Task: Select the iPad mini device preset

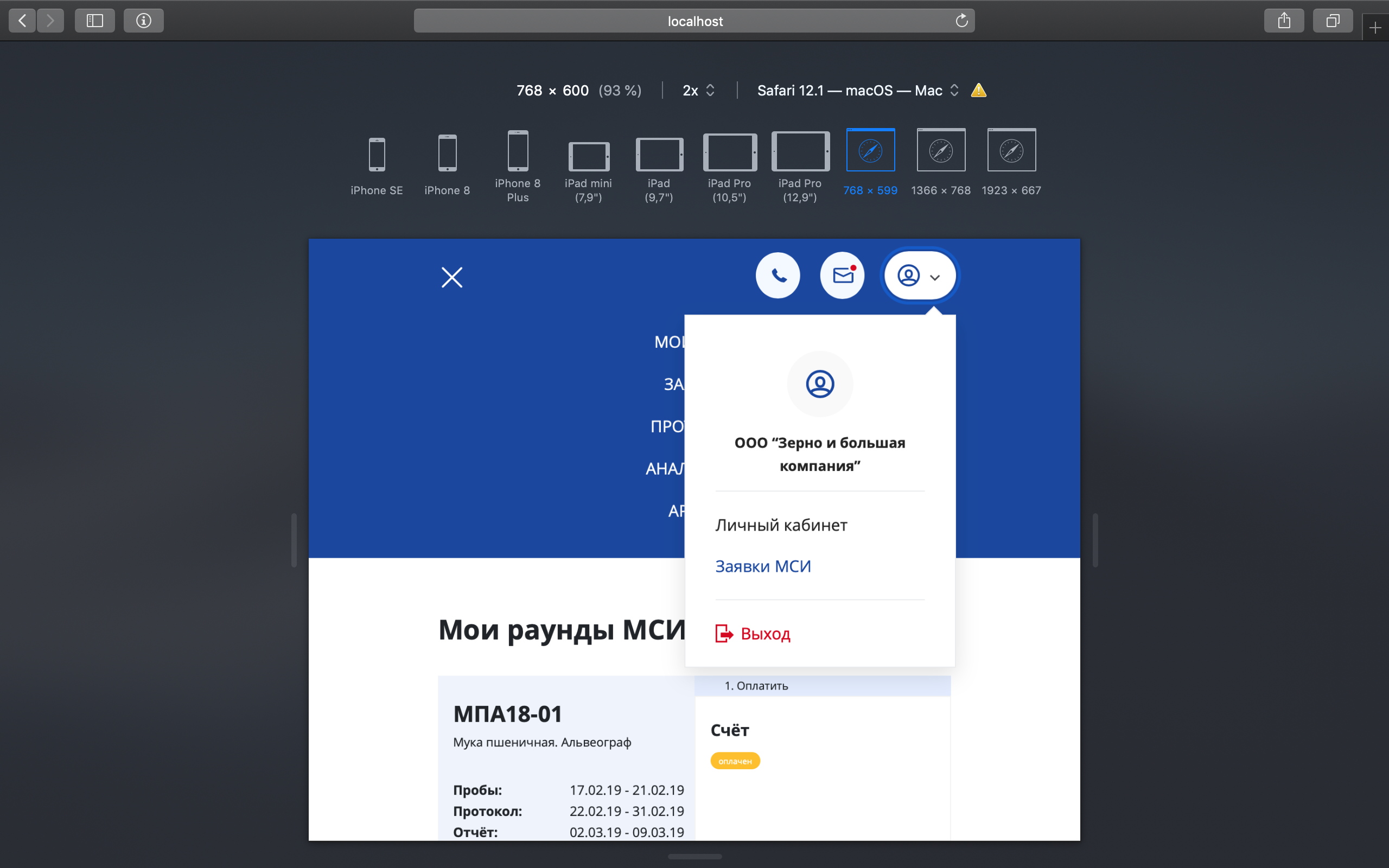Action: click(x=588, y=166)
